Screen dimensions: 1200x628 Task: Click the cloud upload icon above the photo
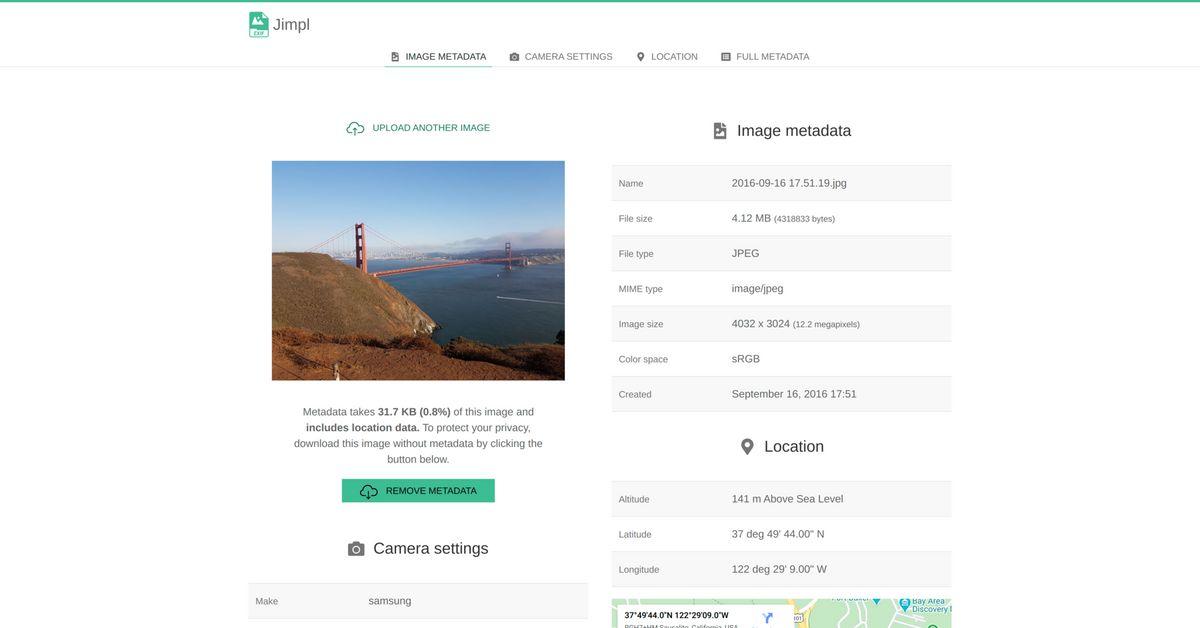(x=355, y=128)
